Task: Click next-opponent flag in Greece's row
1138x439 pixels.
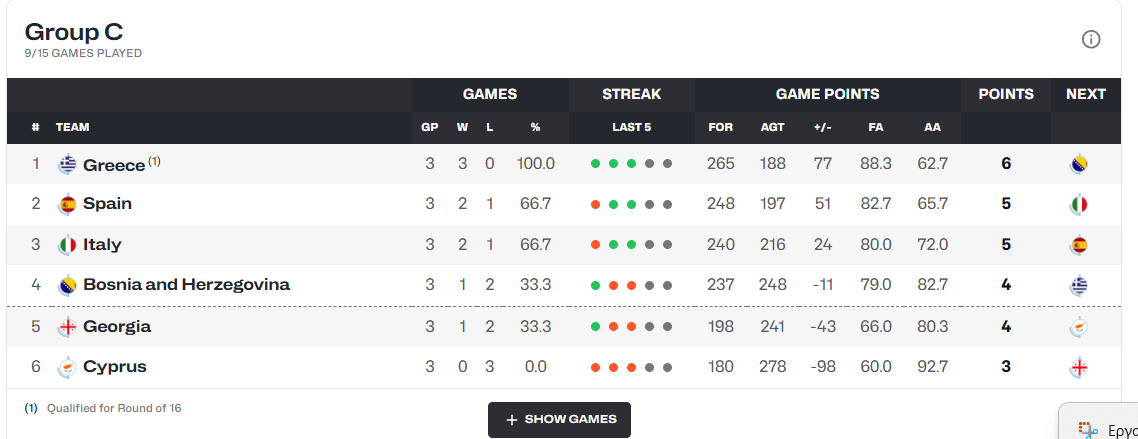Action: coord(1078,165)
